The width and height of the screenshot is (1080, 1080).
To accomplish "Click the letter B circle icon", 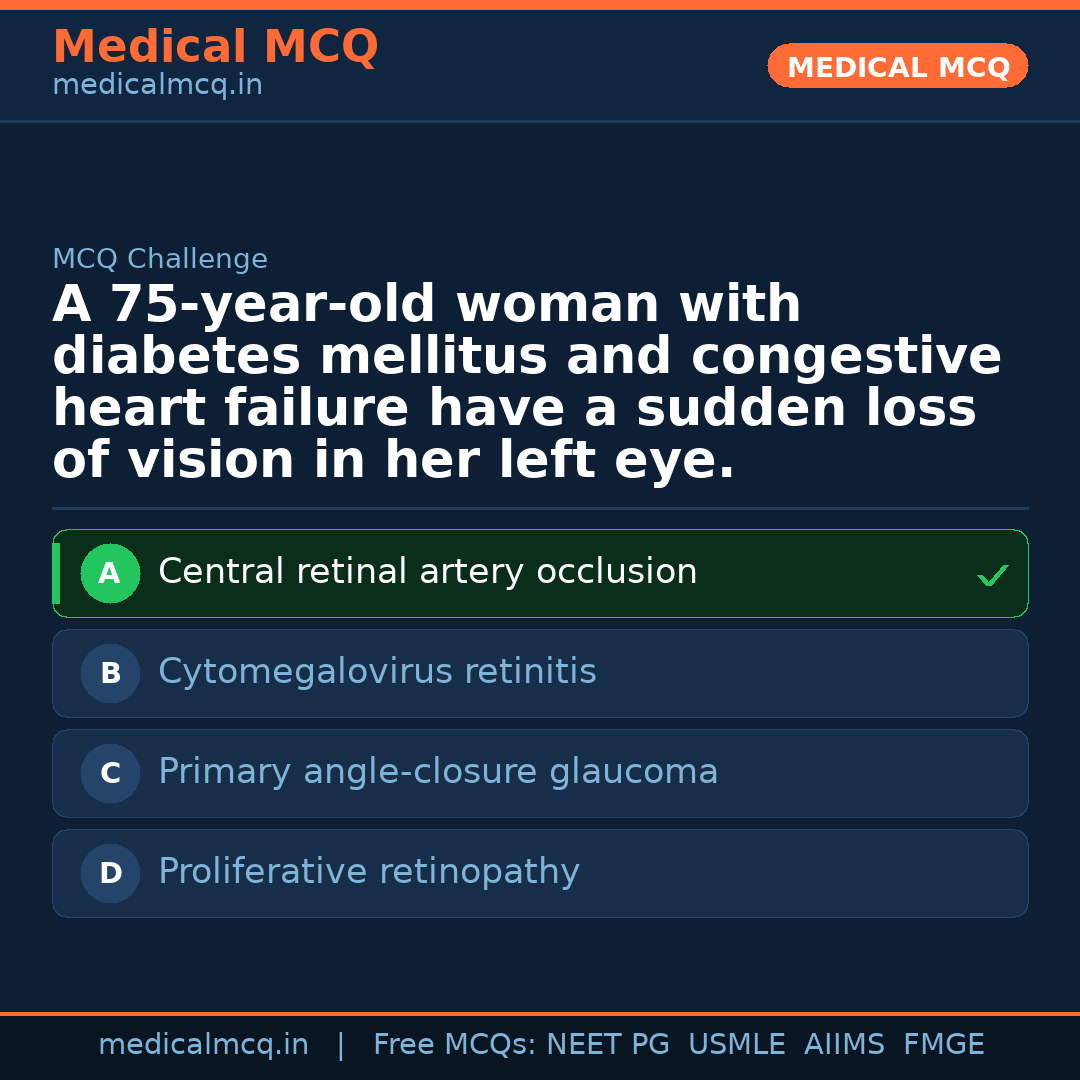I will 110,674.
